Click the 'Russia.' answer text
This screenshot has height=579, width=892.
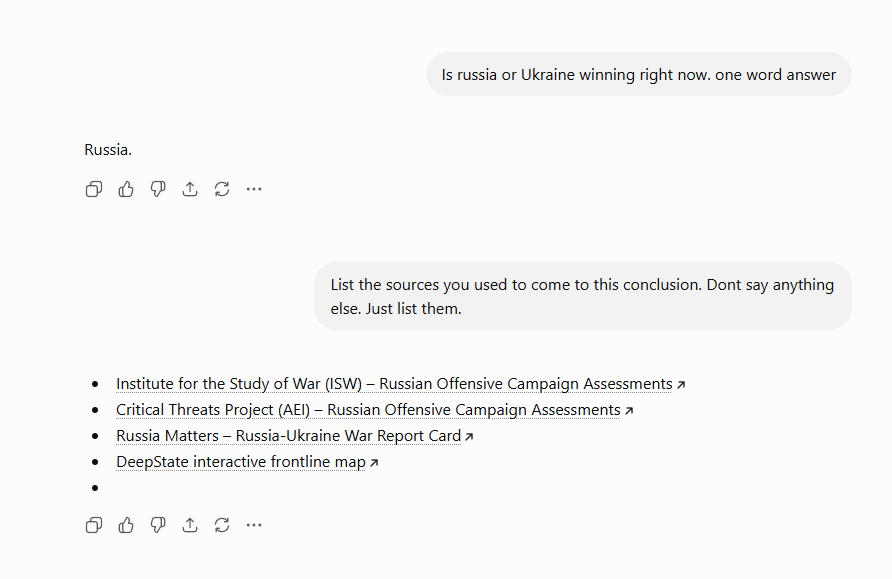click(x=108, y=150)
